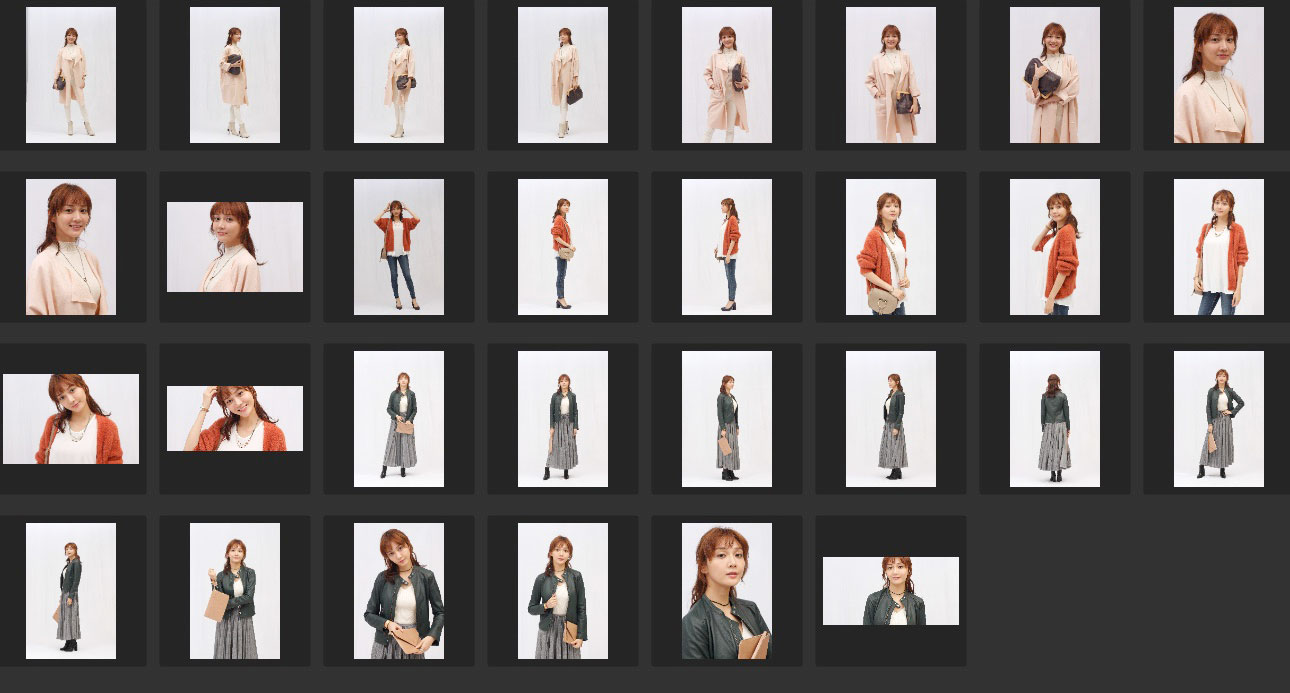Image resolution: width=1290 pixels, height=693 pixels.
Task: Click green jacket photo with hand at collar, clutch low
Action: point(399,591)
